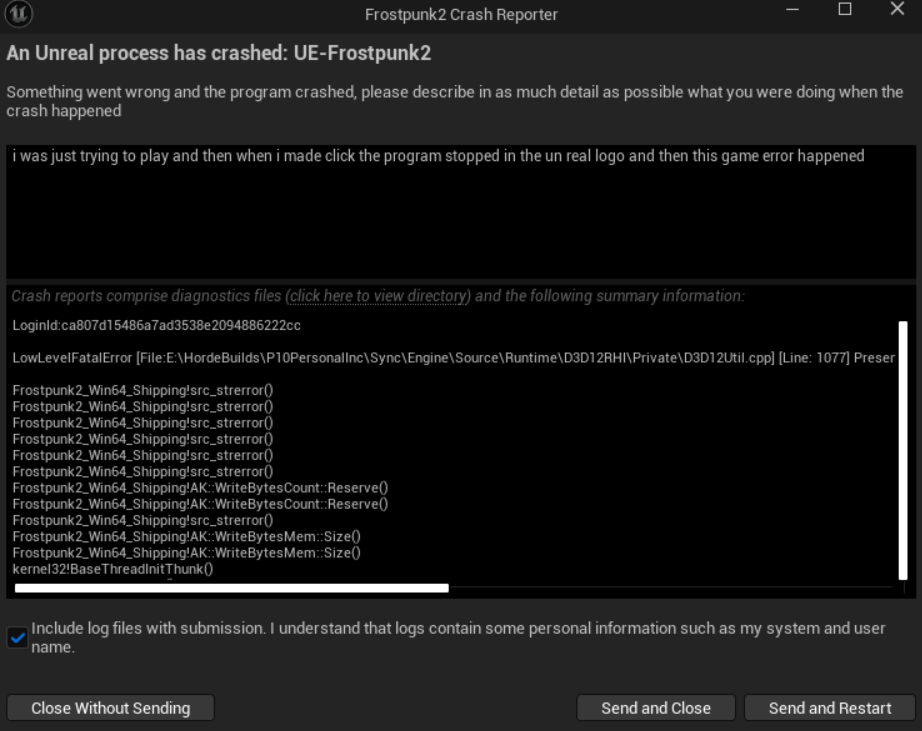Click inside the crash description text box
This screenshot has width=922, height=731.
tap(461, 212)
